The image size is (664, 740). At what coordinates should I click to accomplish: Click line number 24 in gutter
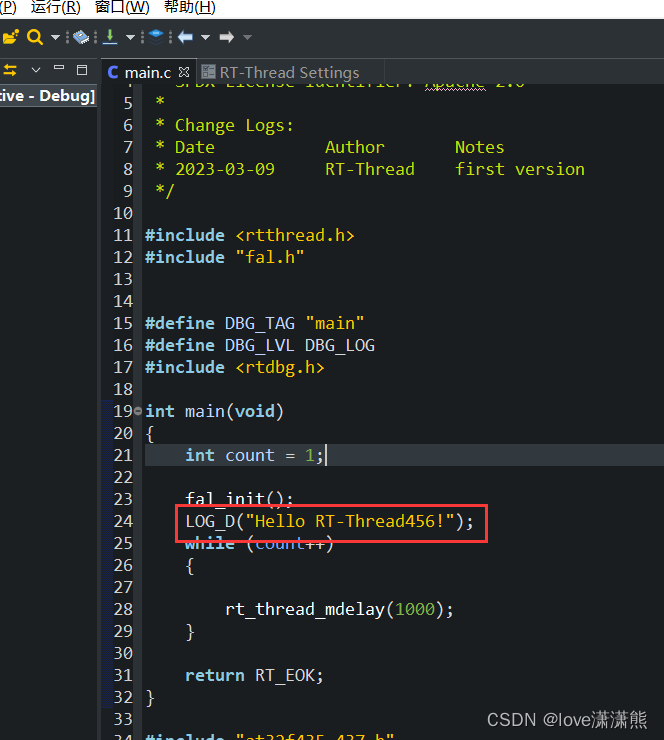pyautogui.click(x=123, y=521)
